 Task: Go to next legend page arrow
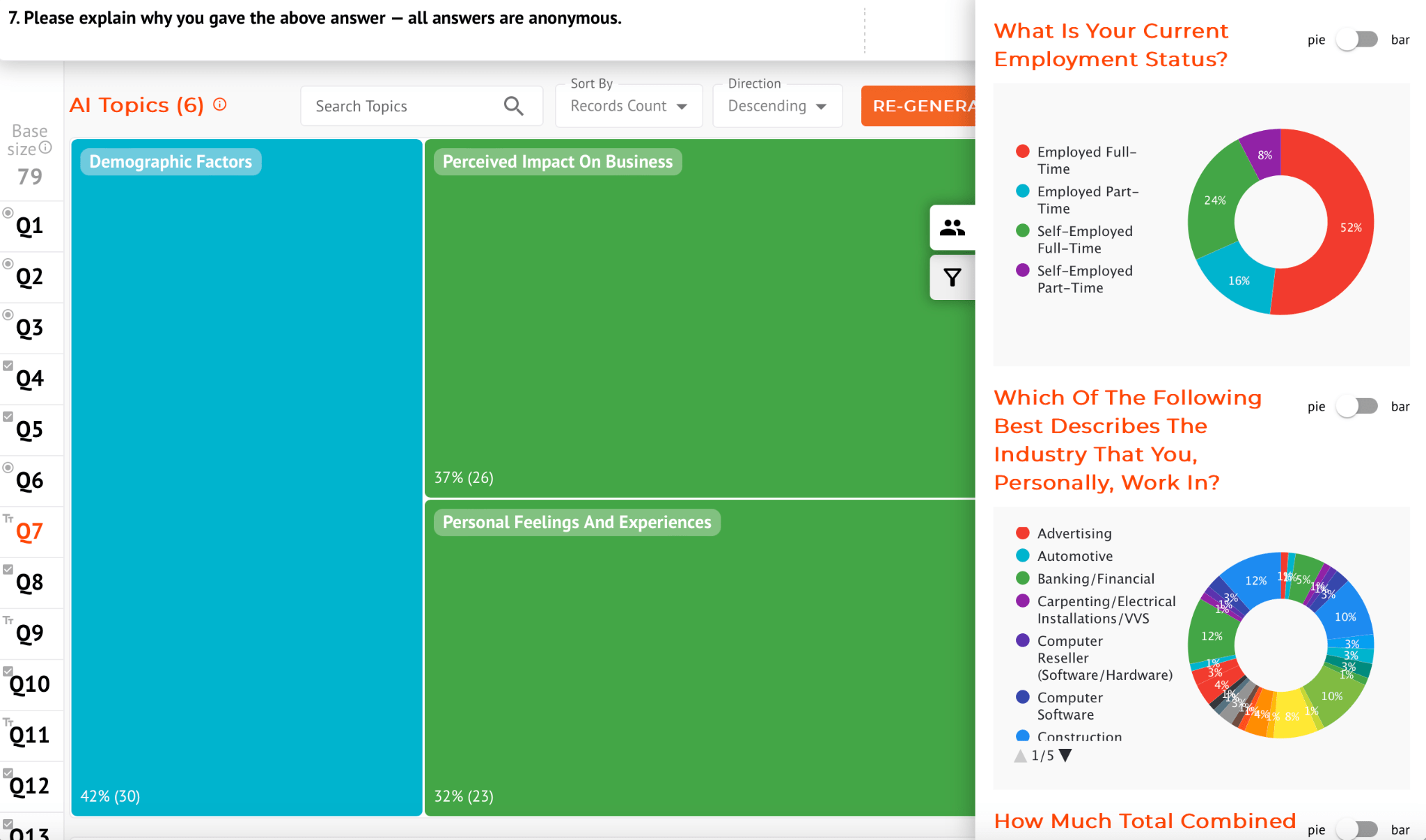coord(1065,756)
